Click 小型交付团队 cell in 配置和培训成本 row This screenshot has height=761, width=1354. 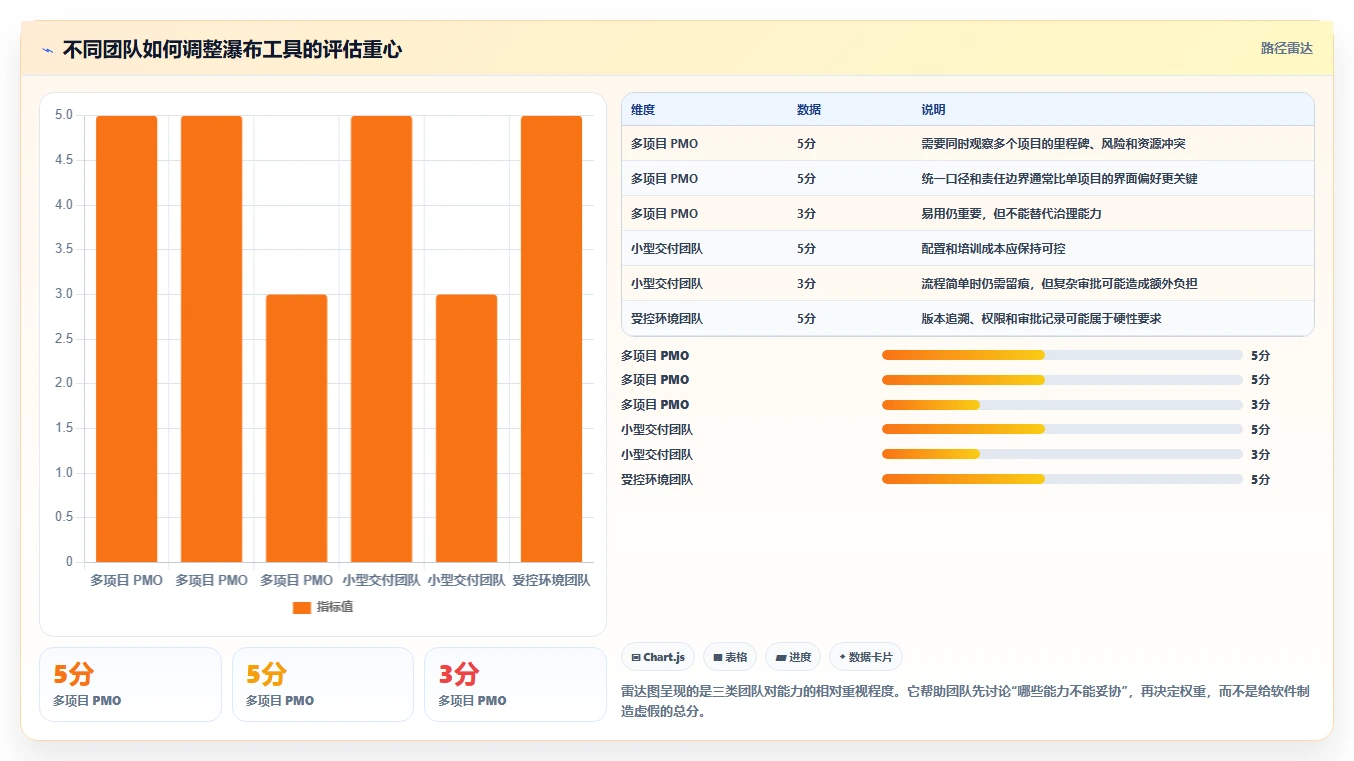[x=667, y=249]
